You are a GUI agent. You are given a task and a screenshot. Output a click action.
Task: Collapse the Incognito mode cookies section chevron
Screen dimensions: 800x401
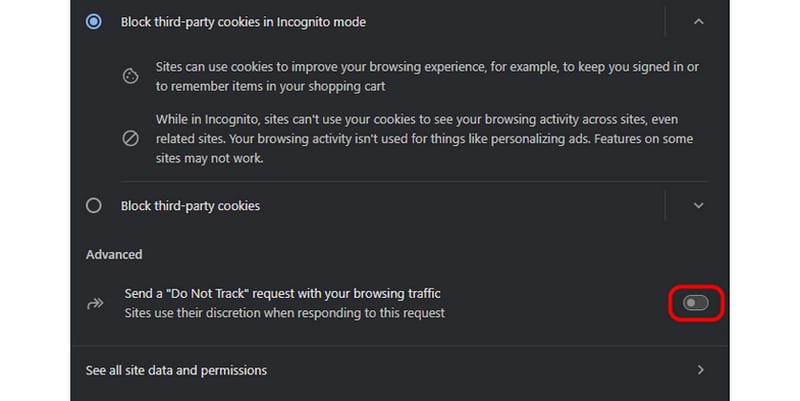click(699, 21)
